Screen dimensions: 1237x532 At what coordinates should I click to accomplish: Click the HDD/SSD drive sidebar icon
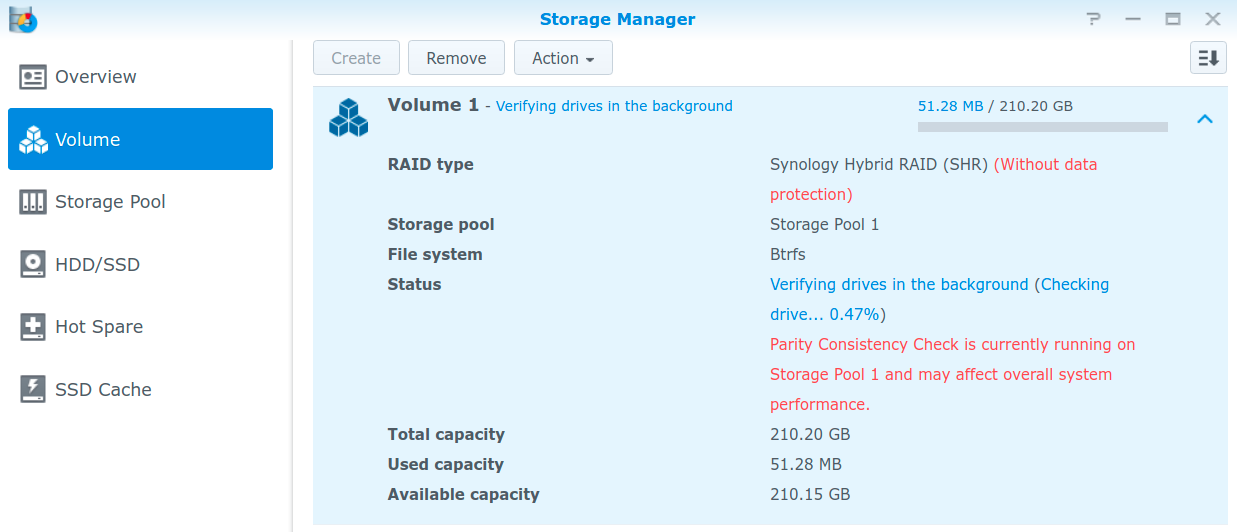click(33, 265)
